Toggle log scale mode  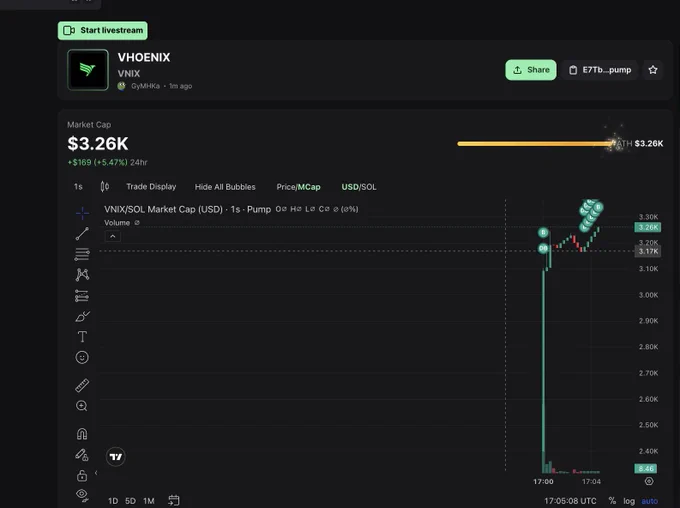629,501
